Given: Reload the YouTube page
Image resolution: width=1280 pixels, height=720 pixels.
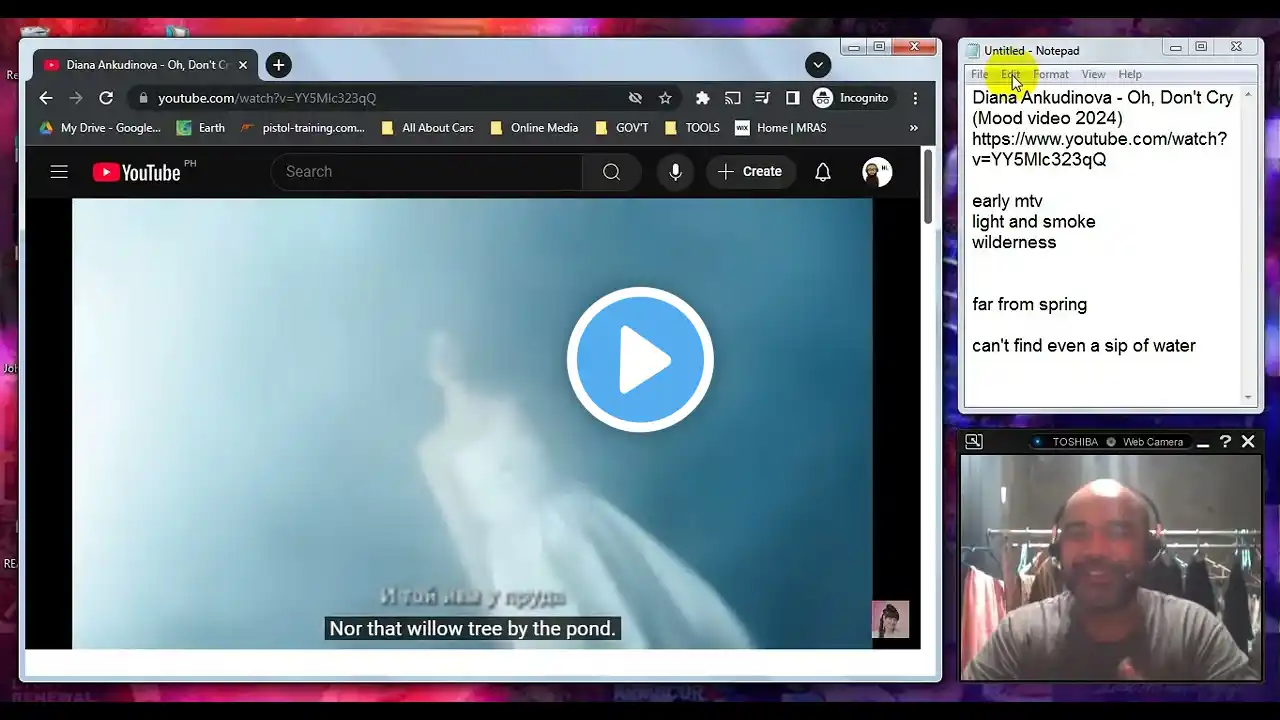Looking at the screenshot, I should point(106,98).
